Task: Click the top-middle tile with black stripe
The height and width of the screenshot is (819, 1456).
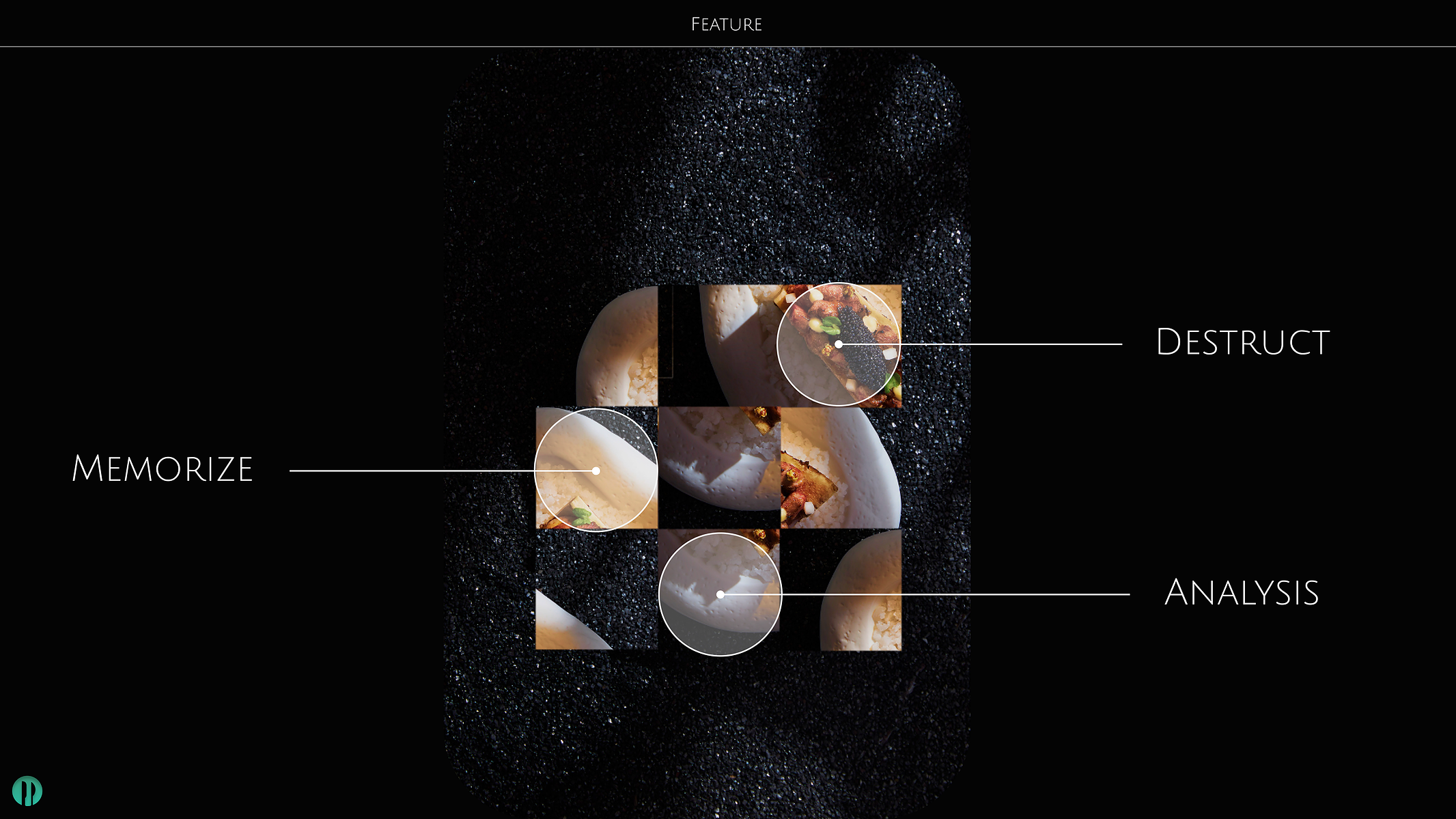Action: (719, 346)
